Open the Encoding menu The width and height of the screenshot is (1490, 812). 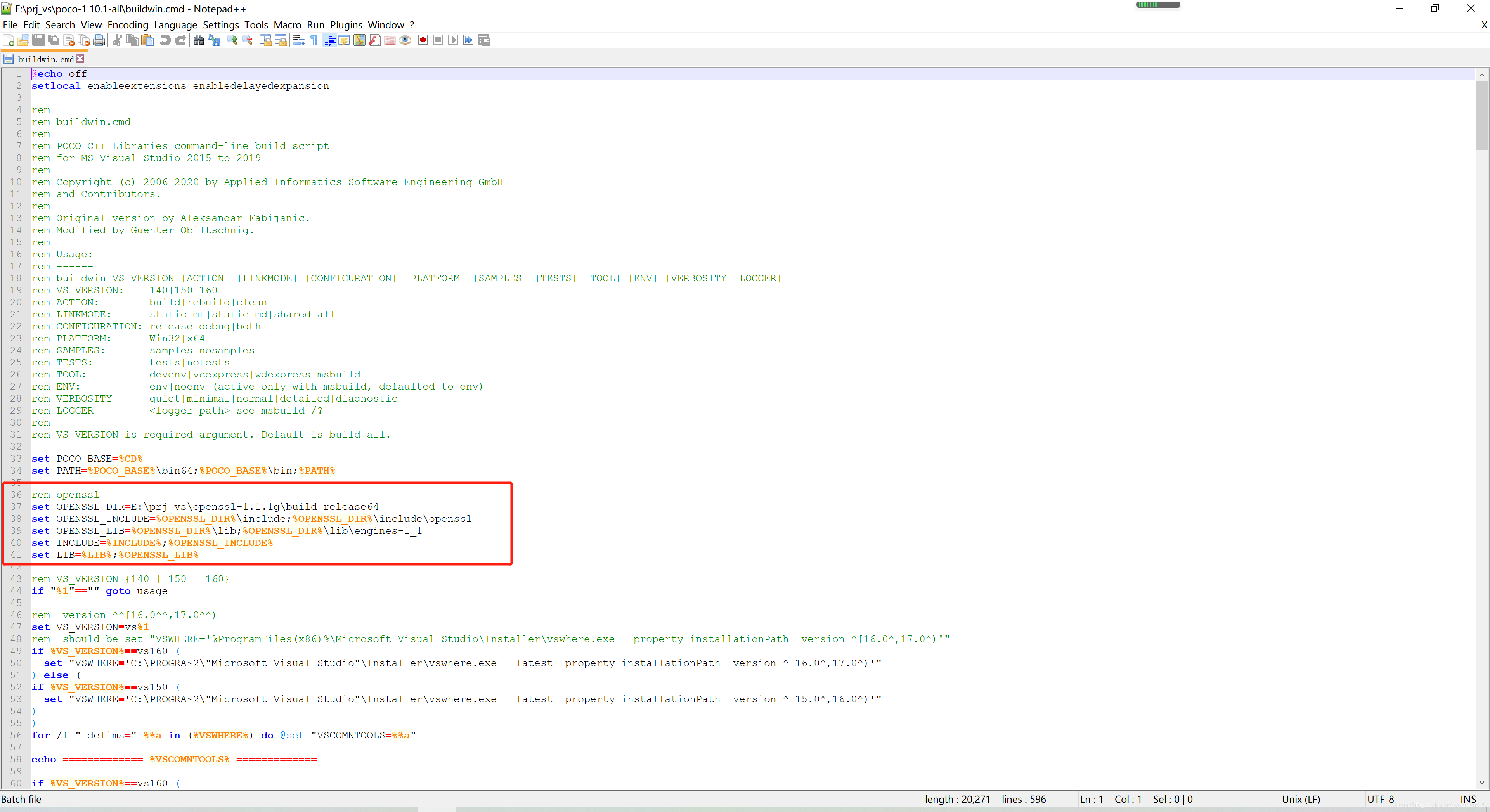127,25
